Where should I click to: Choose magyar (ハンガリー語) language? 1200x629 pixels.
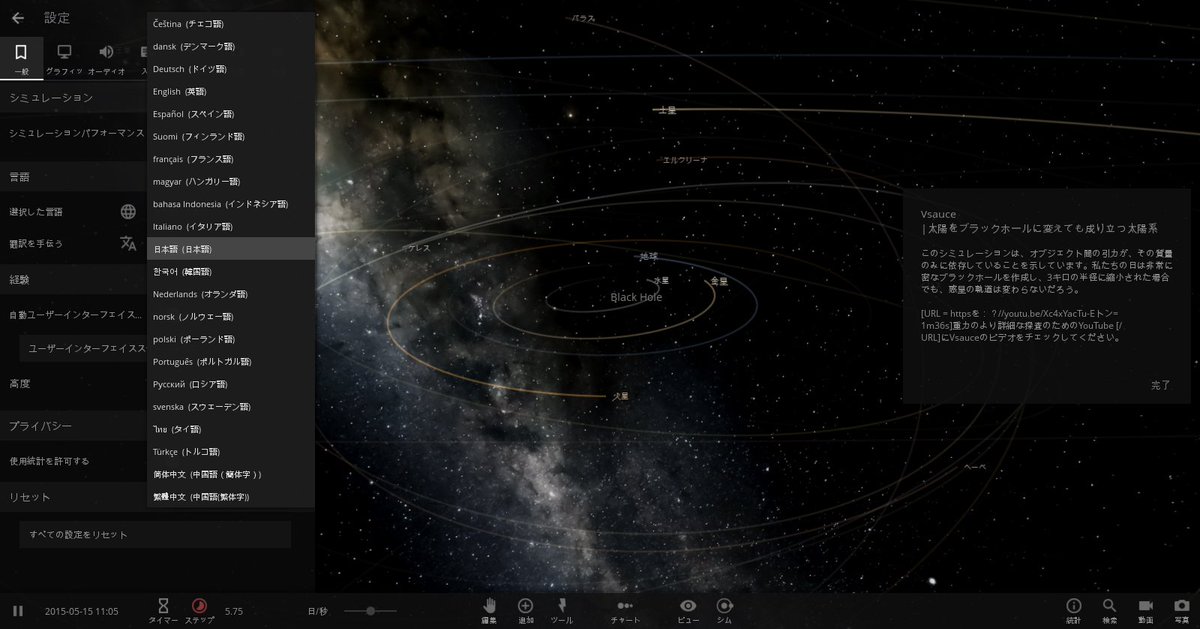point(231,181)
